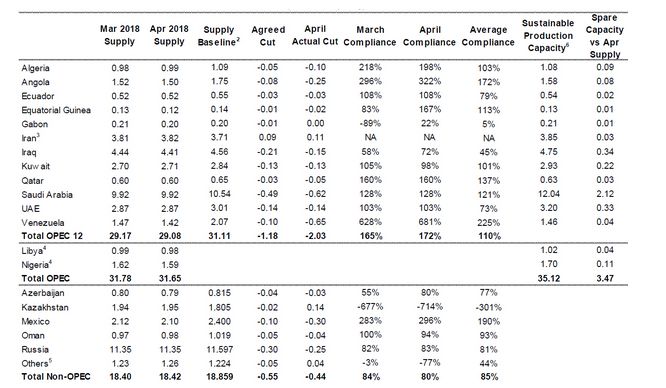Select Russia's 11.597 supply baseline cell

coord(220,349)
